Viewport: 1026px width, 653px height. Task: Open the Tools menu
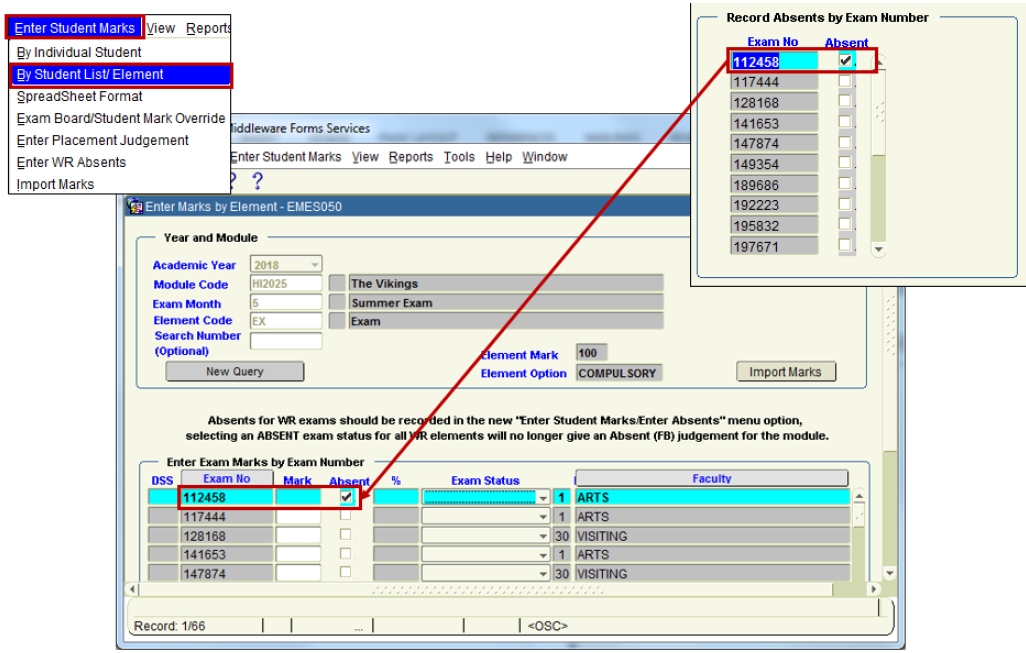coord(459,157)
